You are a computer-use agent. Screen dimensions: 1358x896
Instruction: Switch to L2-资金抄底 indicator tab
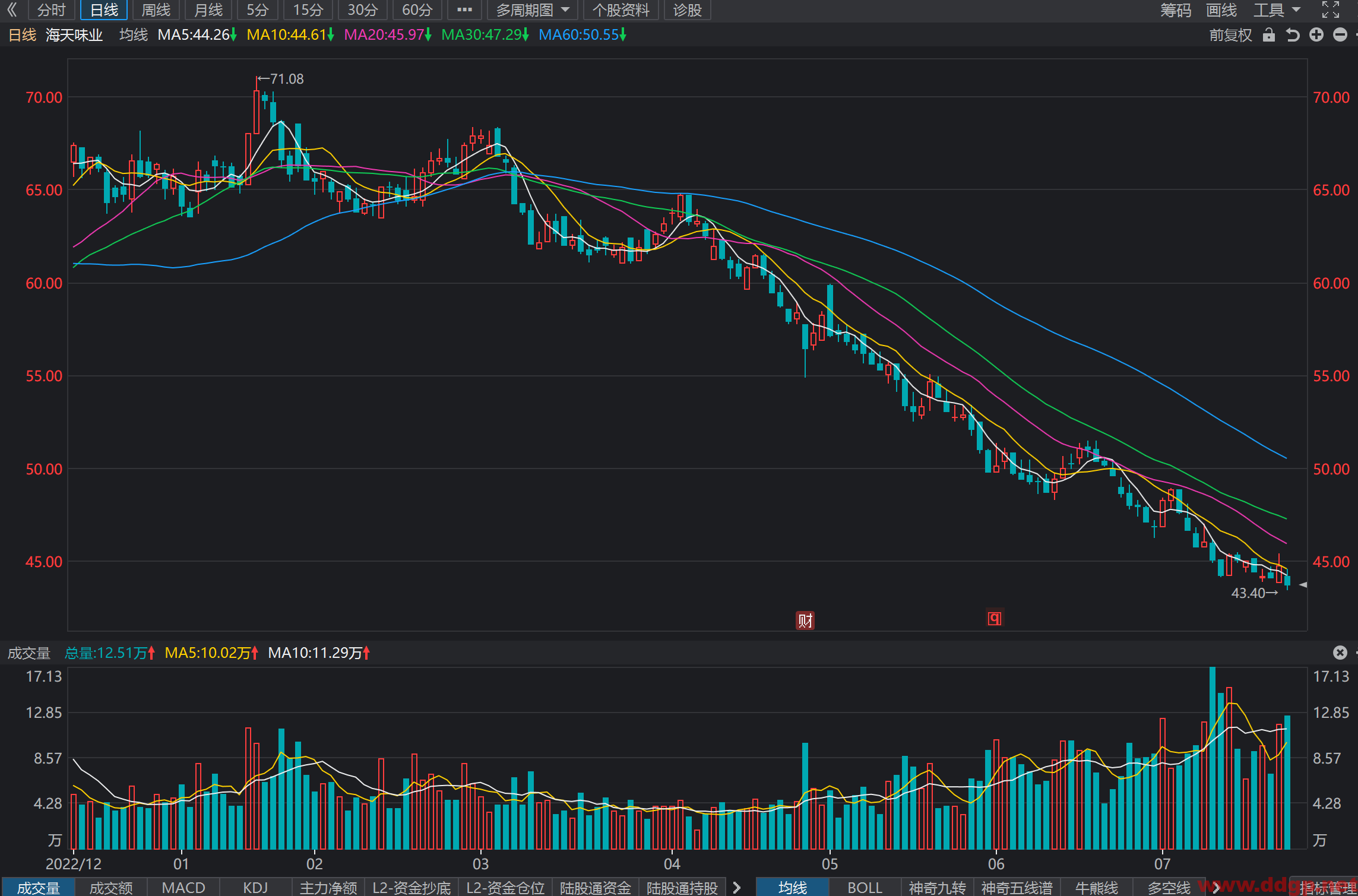pos(411,887)
